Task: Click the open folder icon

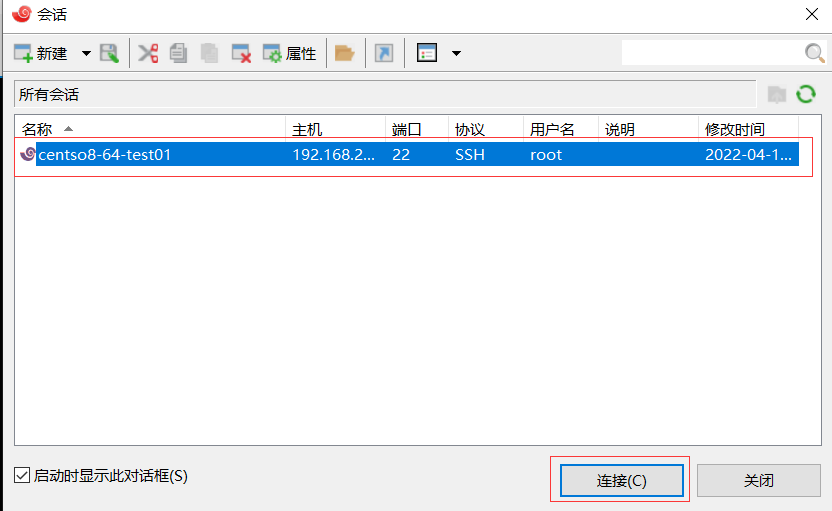Action: coord(344,53)
